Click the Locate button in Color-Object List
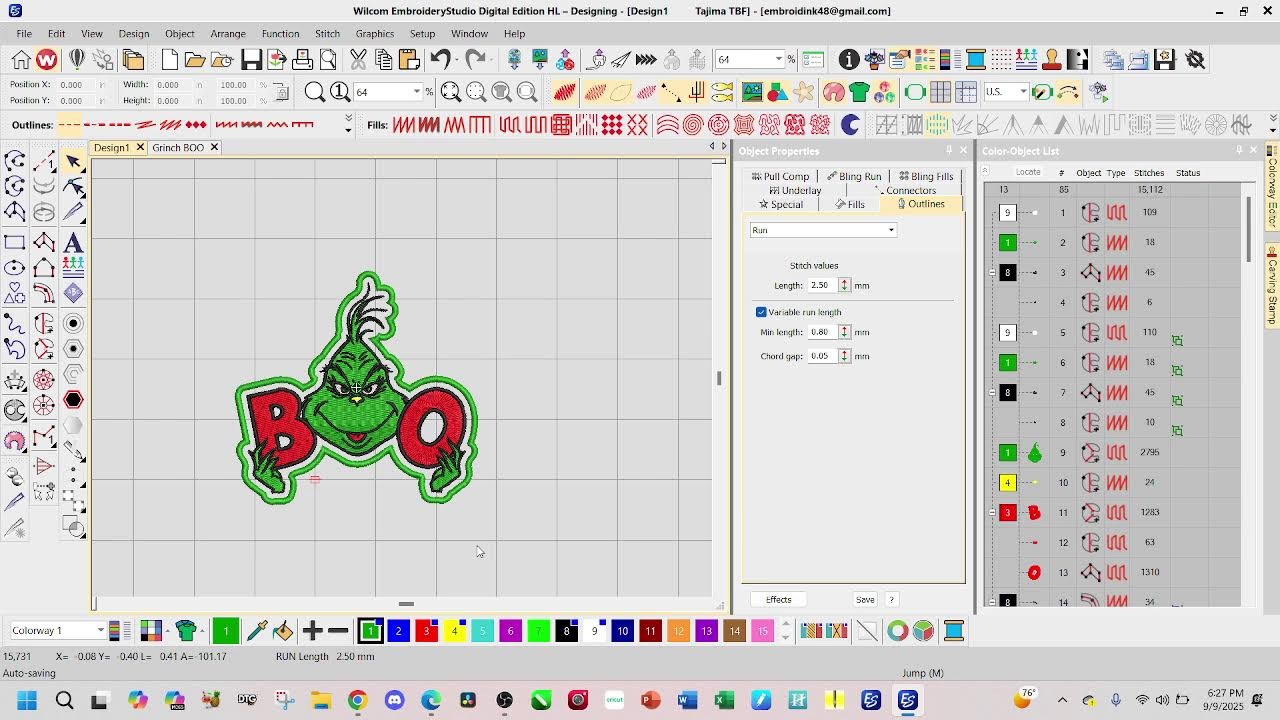 1028,172
